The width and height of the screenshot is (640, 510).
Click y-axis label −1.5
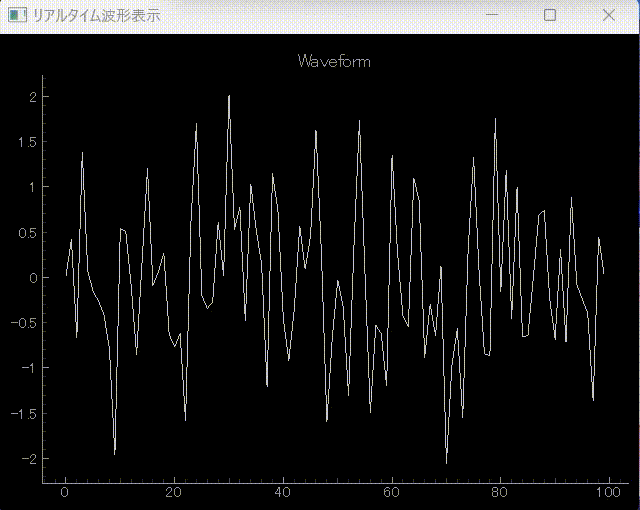click(x=24, y=414)
